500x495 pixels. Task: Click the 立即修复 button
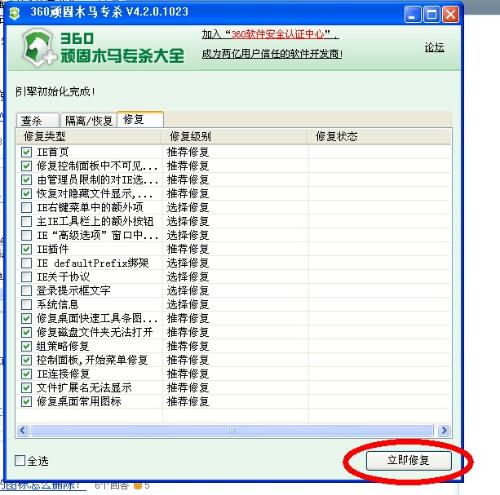point(408,460)
